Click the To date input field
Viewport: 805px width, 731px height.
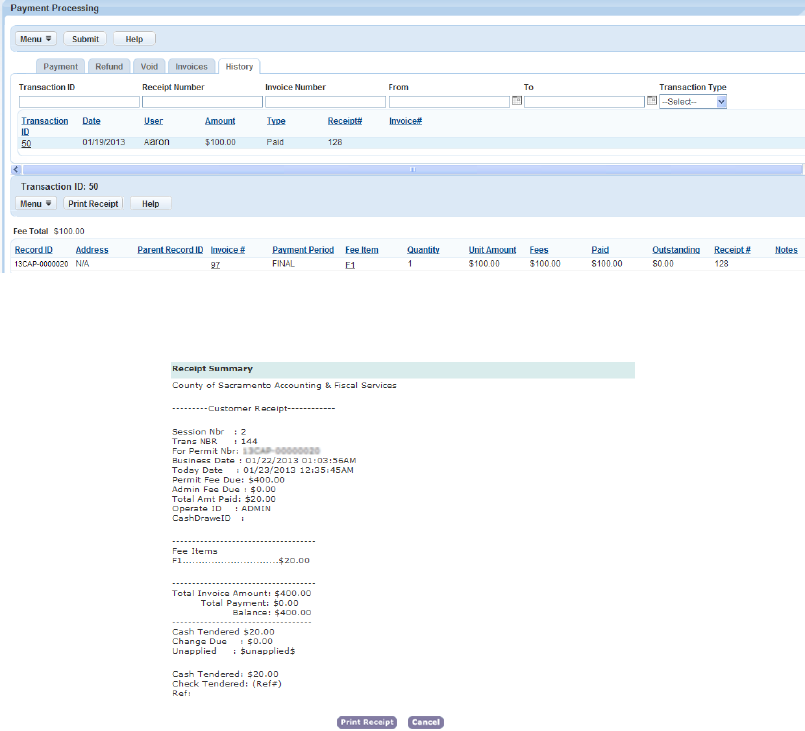[x=584, y=102]
